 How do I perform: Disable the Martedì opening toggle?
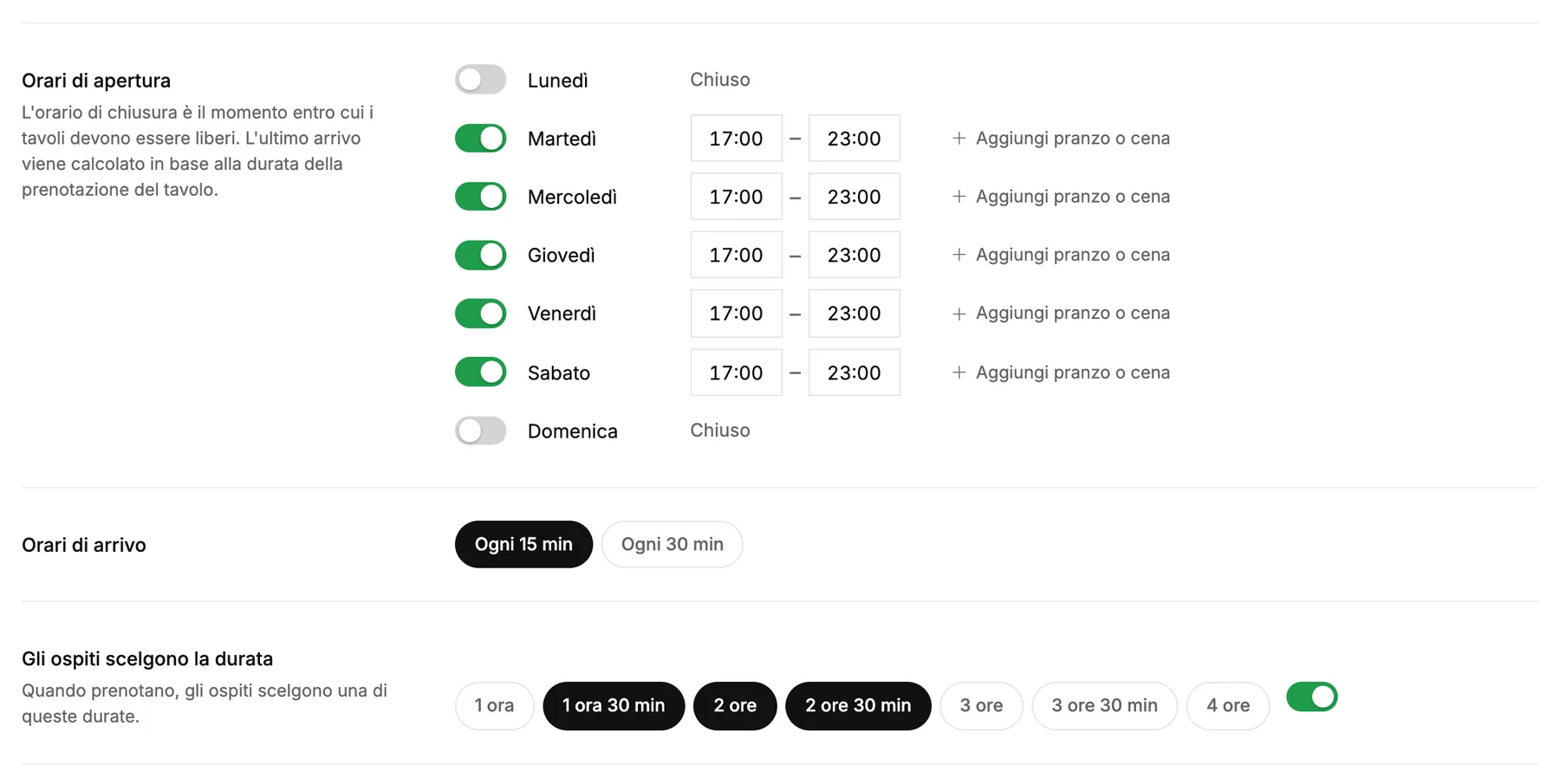pos(480,139)
